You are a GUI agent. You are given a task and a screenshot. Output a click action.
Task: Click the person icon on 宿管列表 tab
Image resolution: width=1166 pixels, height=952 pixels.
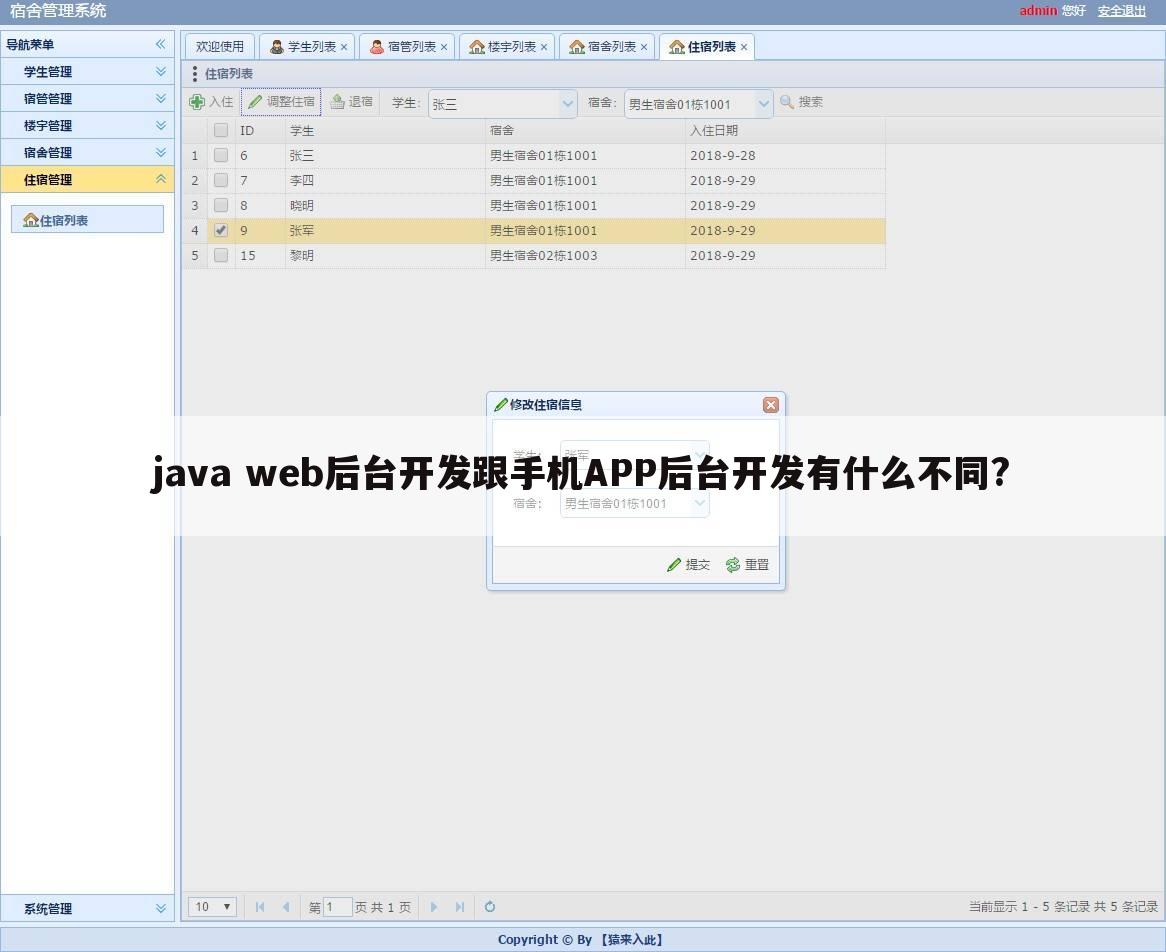pos(377,47)
